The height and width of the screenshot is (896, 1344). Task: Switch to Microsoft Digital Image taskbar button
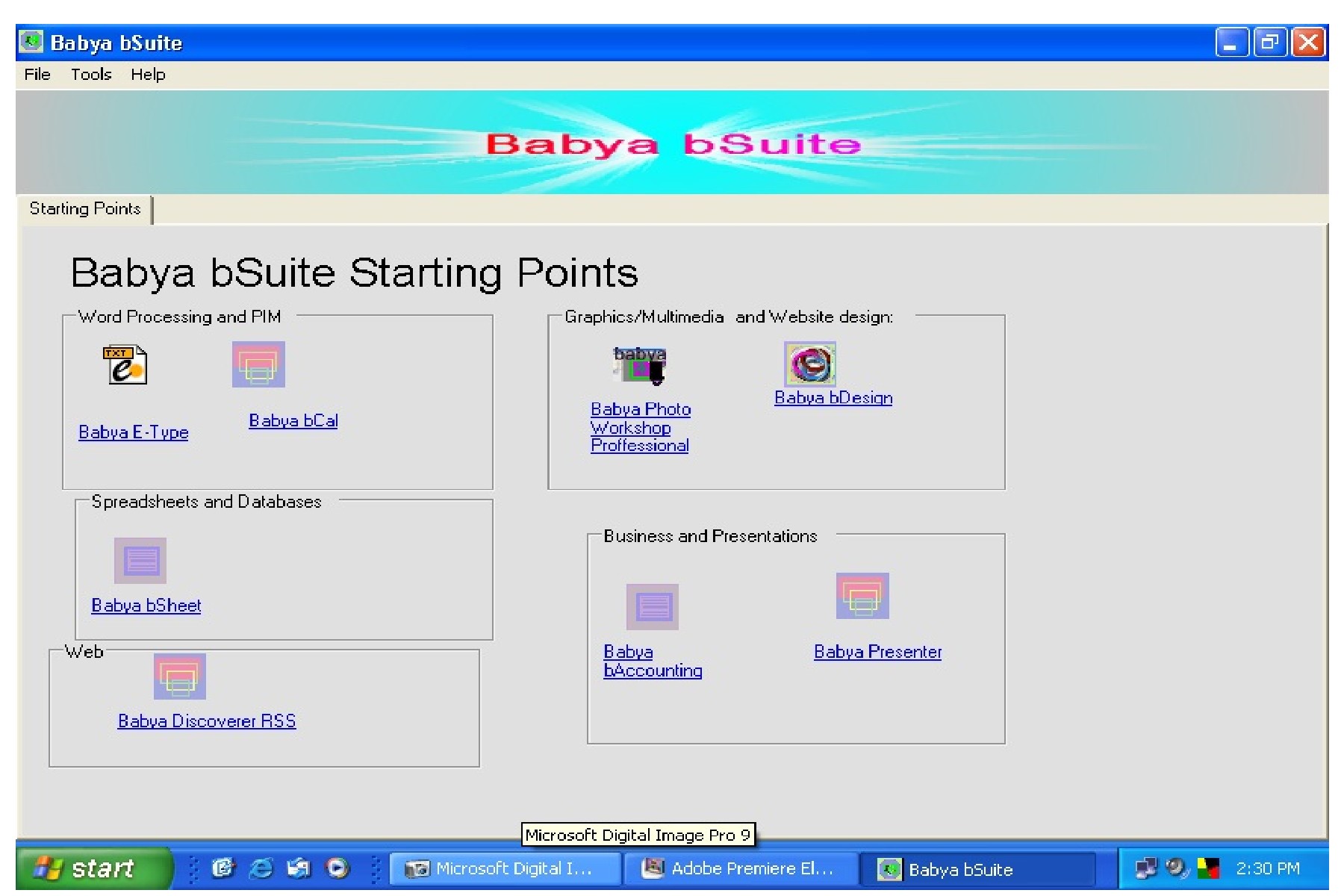(505, 869)
